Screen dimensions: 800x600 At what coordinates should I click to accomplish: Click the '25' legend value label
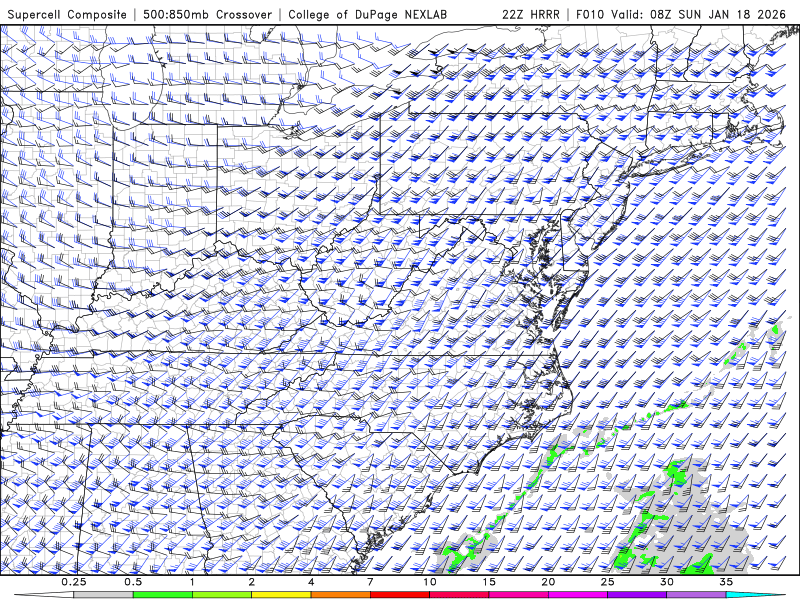click(x=607, y=582)
